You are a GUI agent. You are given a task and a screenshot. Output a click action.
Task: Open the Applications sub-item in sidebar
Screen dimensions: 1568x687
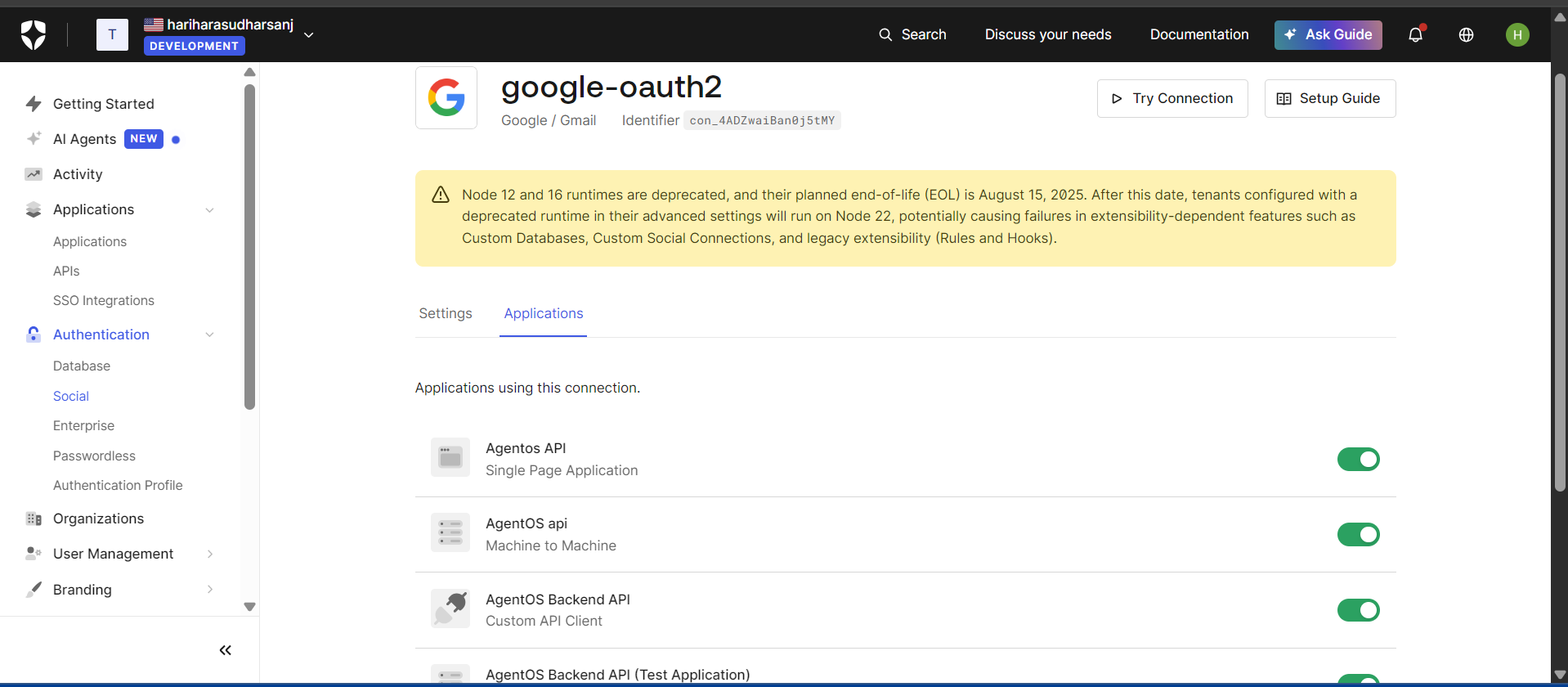(90, 241)
